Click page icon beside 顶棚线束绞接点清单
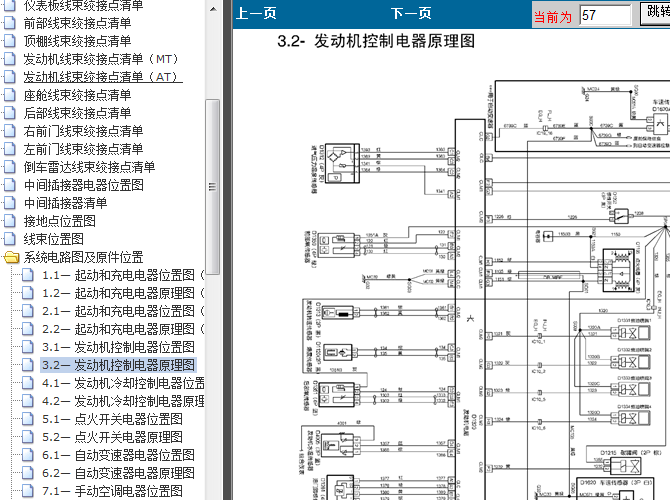 tap(9, 41)
